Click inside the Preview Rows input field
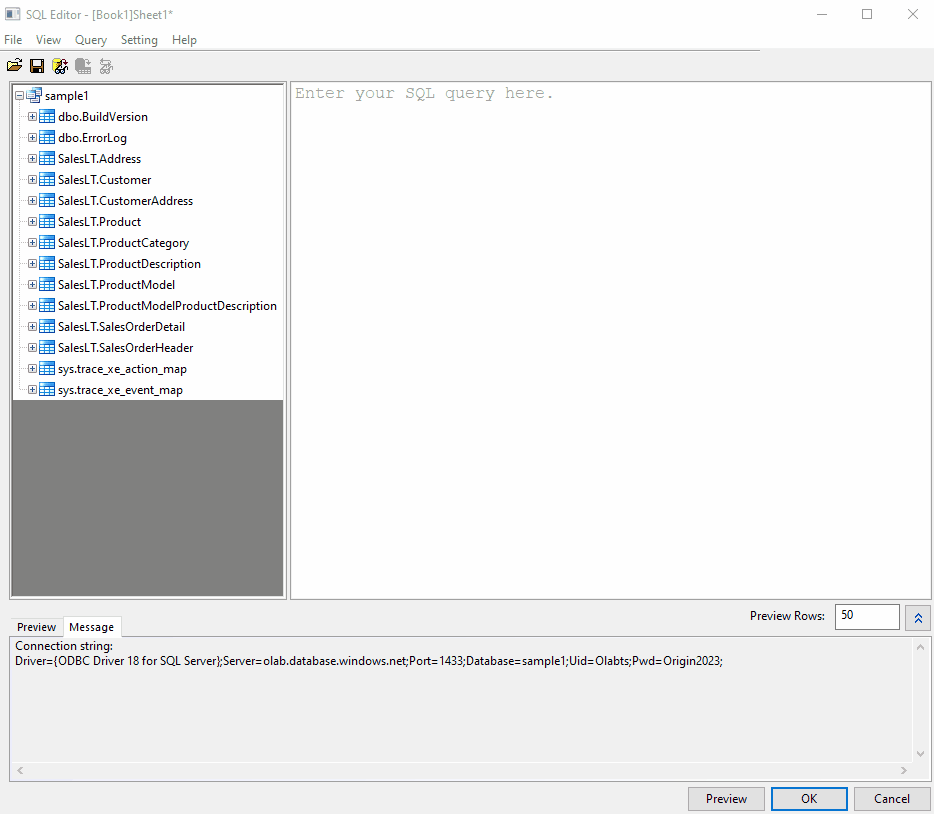934x814 pixels. (866, 617)
